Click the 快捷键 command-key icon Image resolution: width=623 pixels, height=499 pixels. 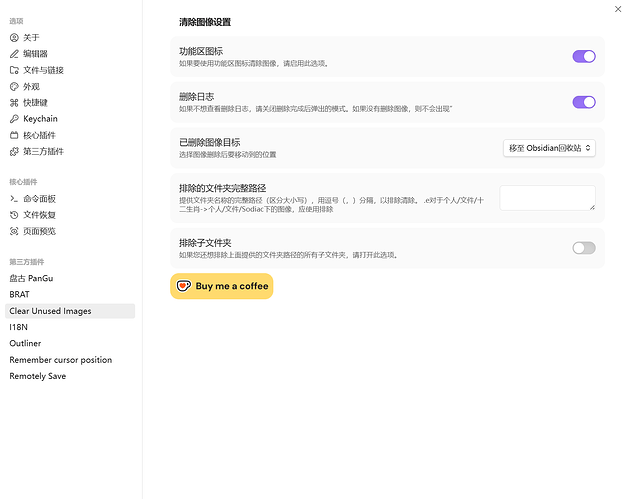tap(14, 103)
